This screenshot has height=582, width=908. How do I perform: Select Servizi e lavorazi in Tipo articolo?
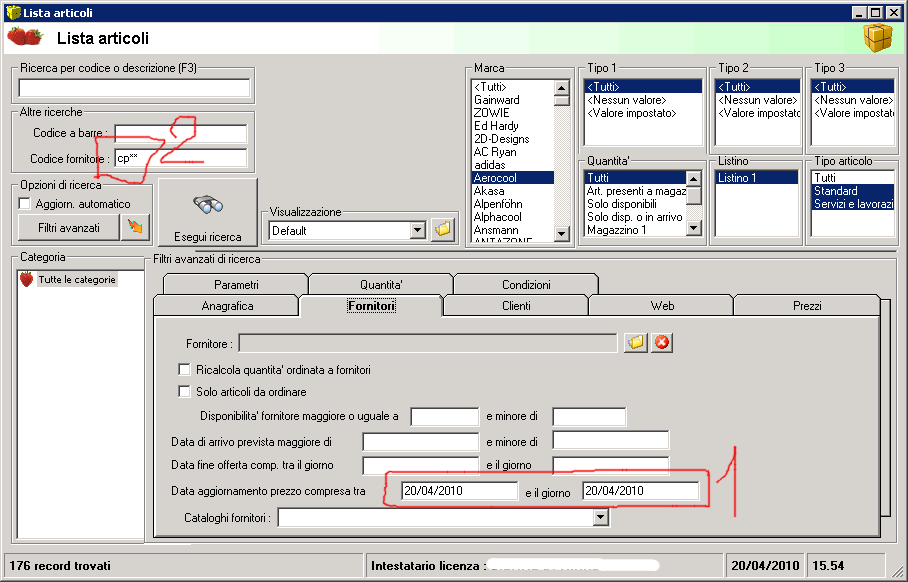(853, 204)
